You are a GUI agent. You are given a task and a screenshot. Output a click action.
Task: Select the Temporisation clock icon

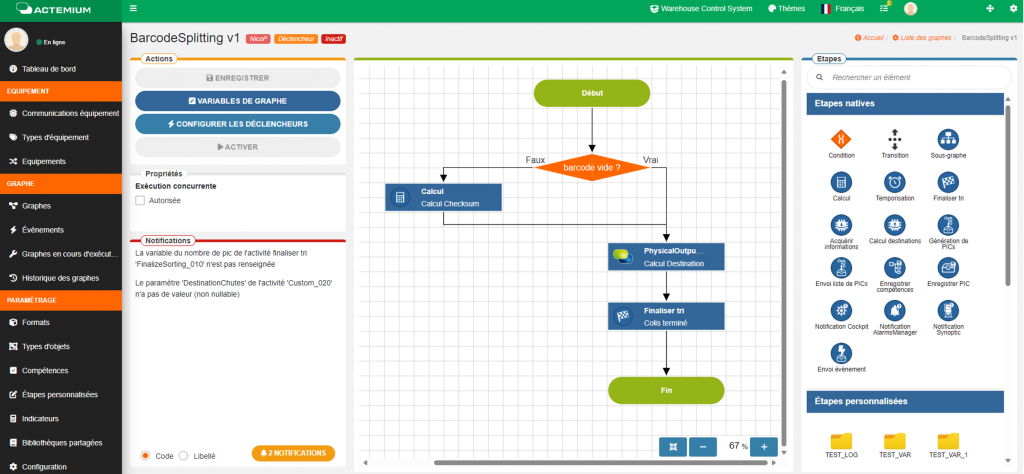click(x=895, y=182)
